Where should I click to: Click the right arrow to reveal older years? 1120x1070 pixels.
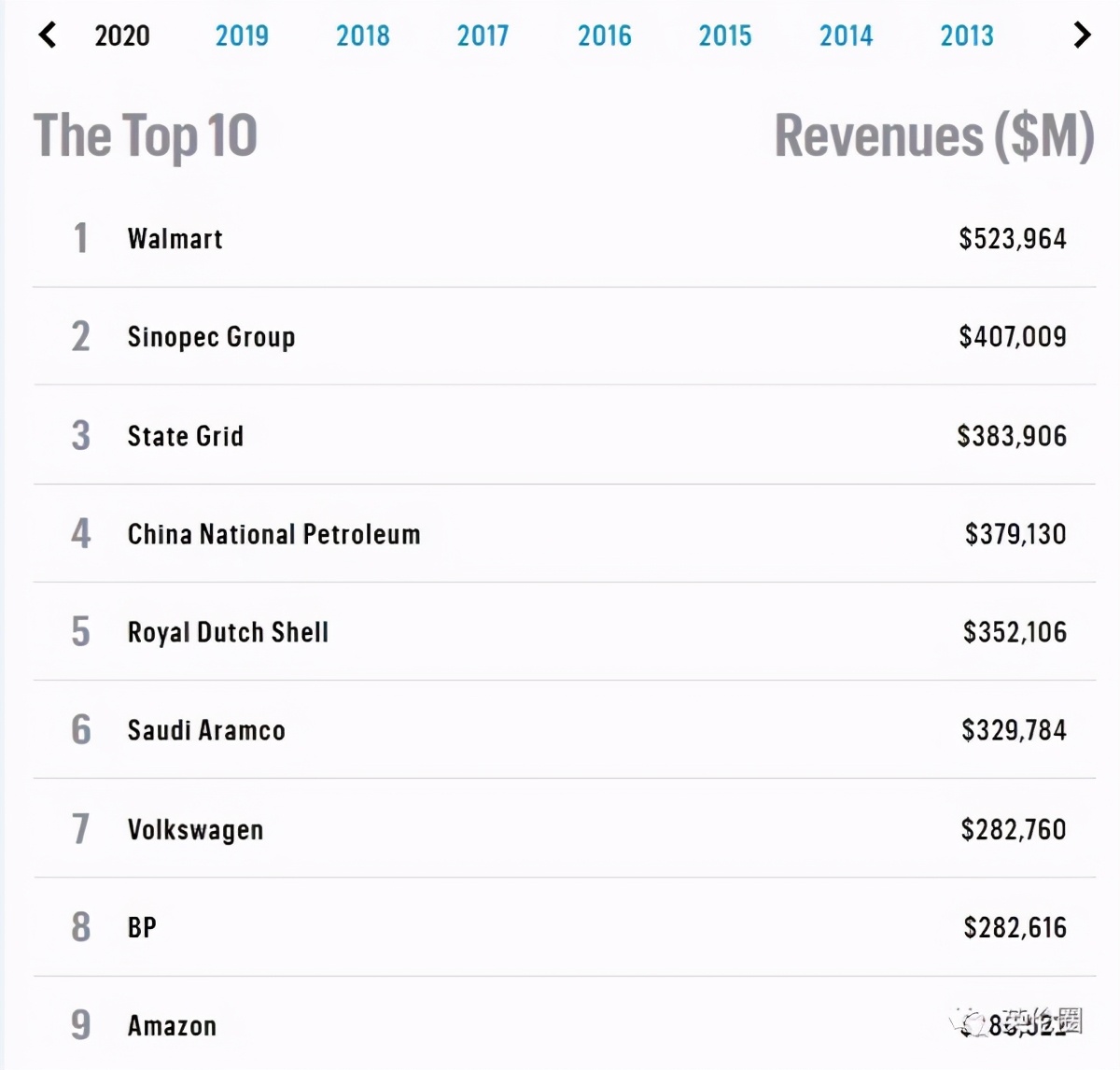pyautogui.click(x=1083, y=35)
